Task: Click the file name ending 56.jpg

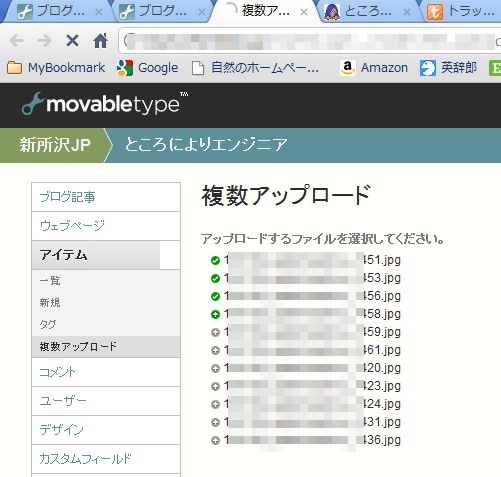Action: pos(312,296)
